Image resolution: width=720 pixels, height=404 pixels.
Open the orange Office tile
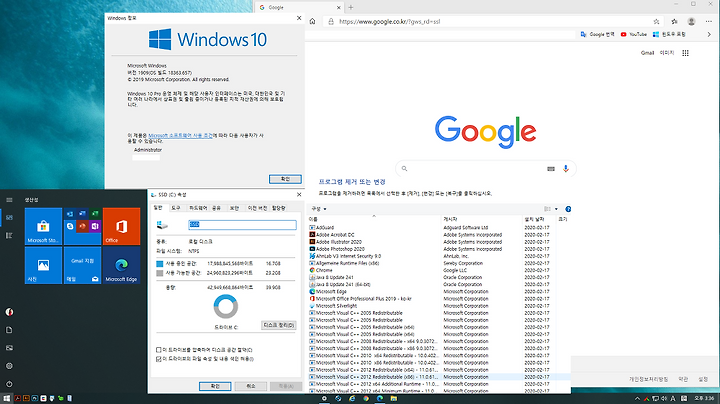121,226
